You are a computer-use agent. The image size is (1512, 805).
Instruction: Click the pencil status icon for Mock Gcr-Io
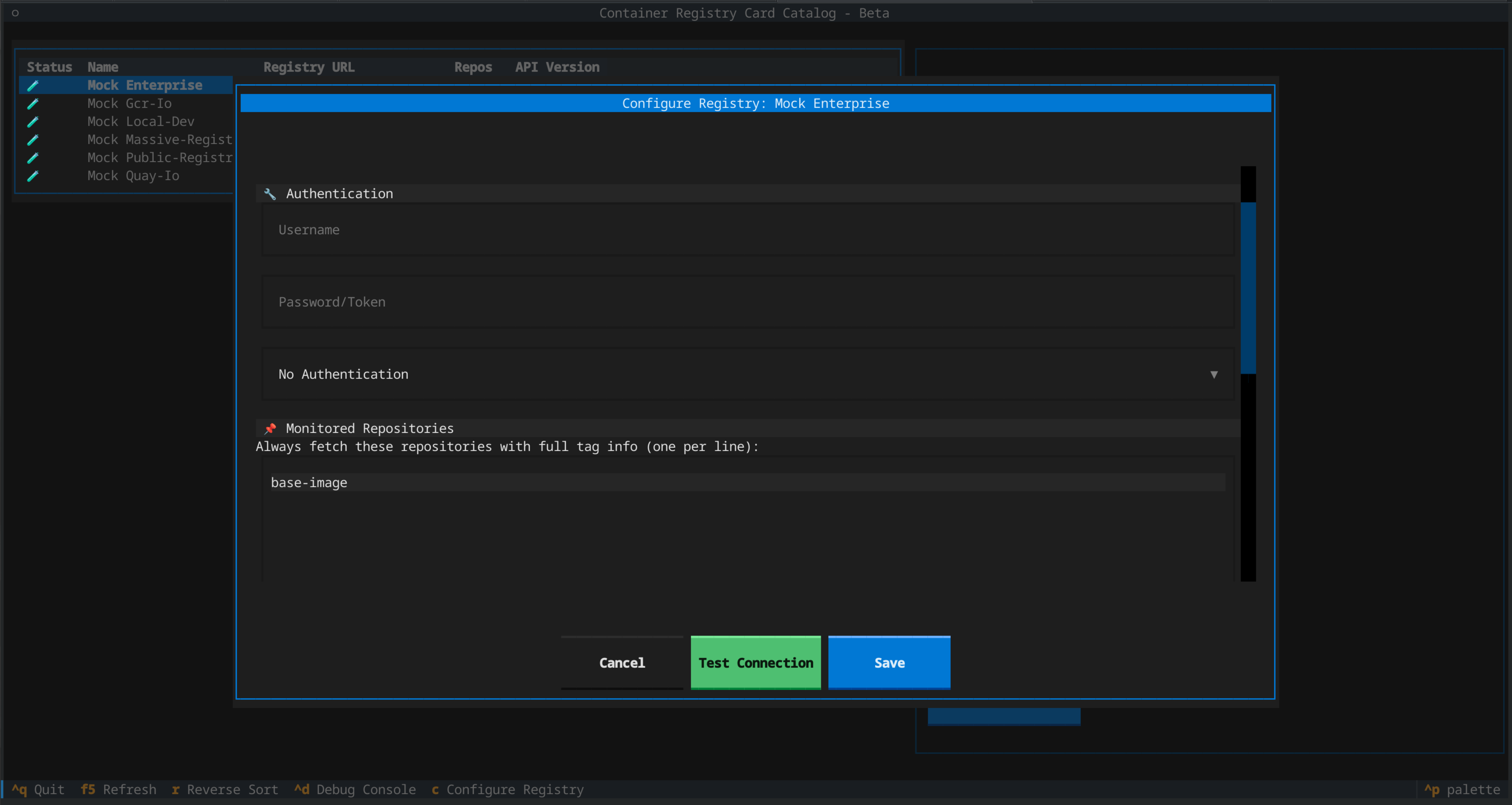click(33, 103)
